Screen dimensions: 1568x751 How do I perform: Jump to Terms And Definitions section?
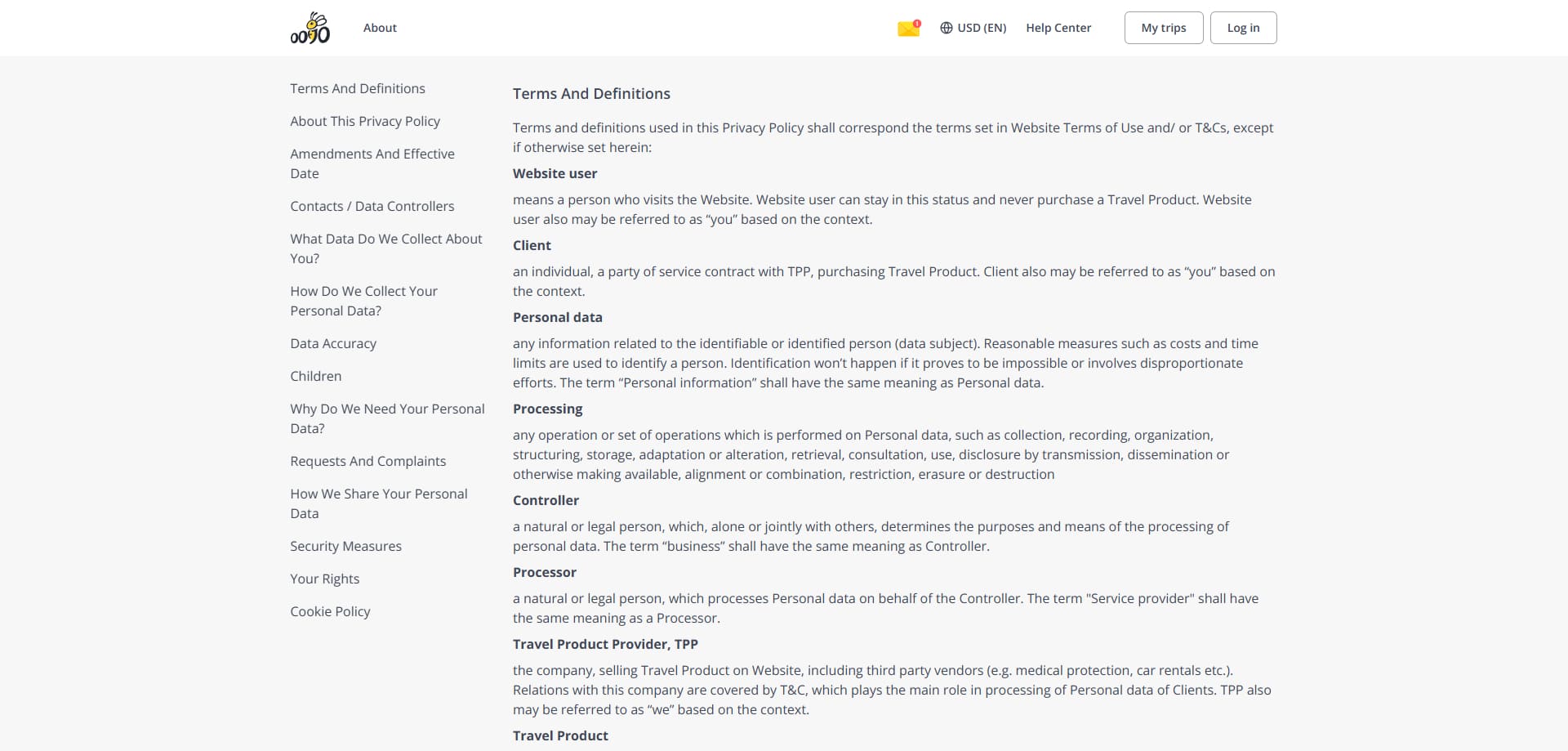[358, 88]
